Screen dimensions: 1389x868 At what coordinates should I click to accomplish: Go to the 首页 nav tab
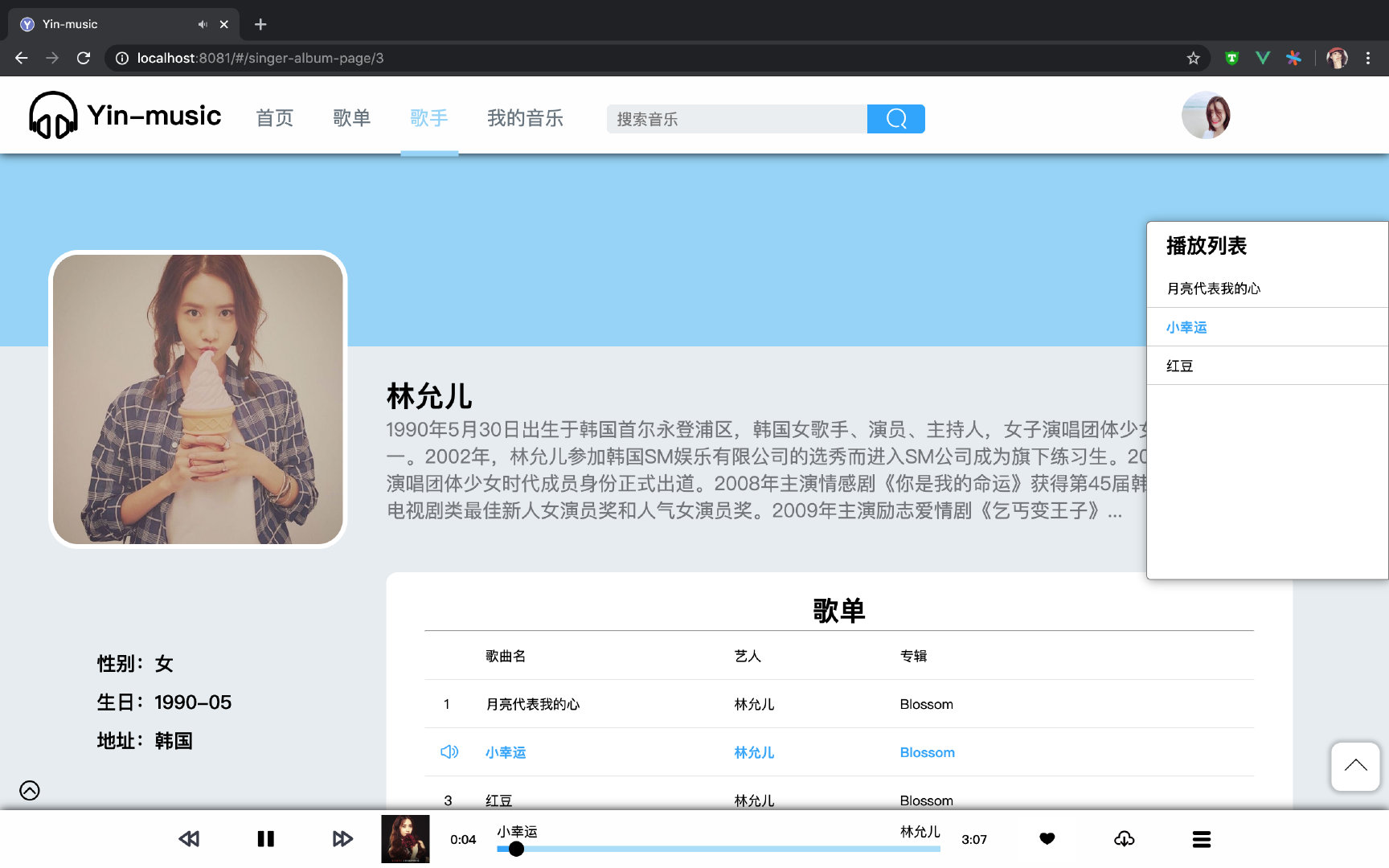tap(275, 118)
